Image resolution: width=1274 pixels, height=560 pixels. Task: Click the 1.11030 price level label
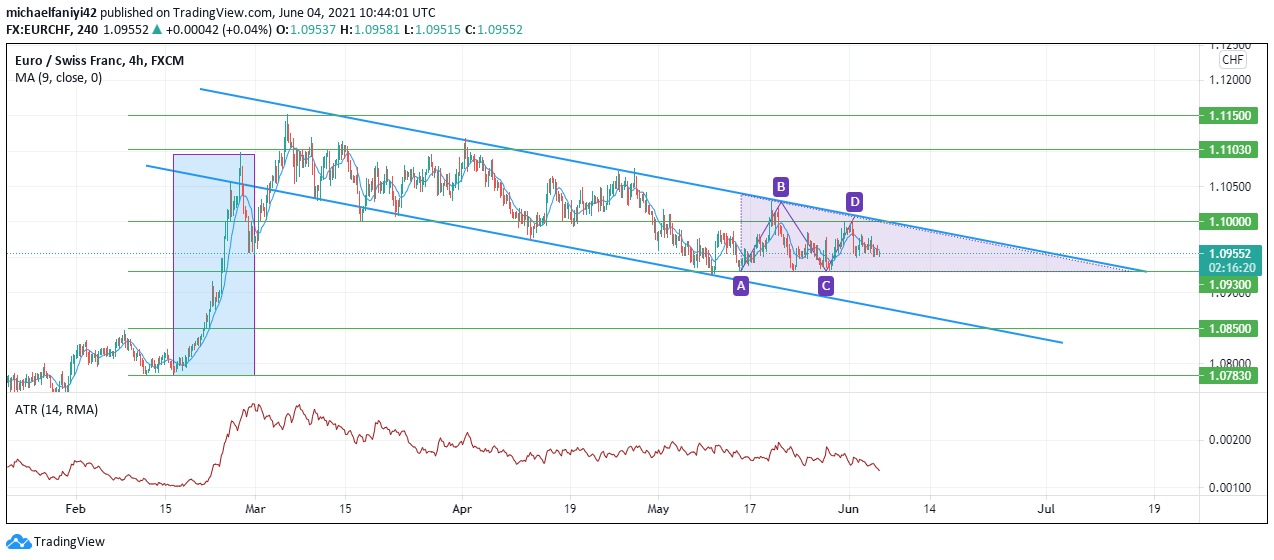point(1230,150)
